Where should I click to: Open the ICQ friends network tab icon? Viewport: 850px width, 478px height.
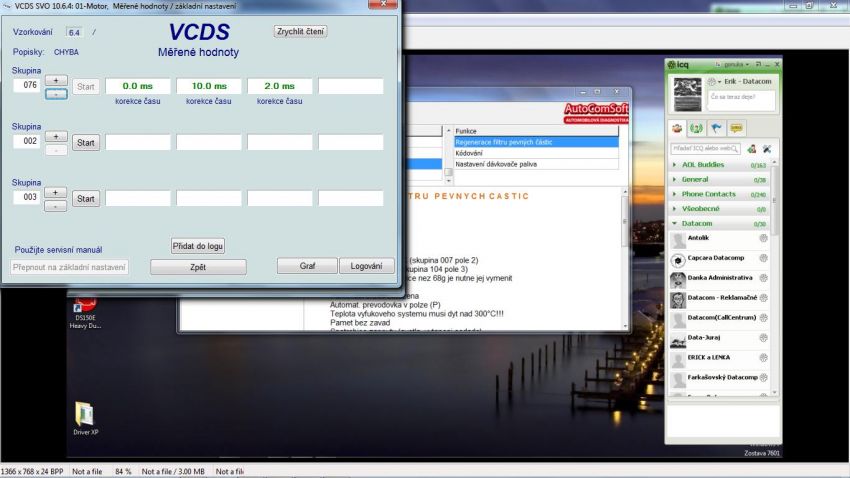696,128
